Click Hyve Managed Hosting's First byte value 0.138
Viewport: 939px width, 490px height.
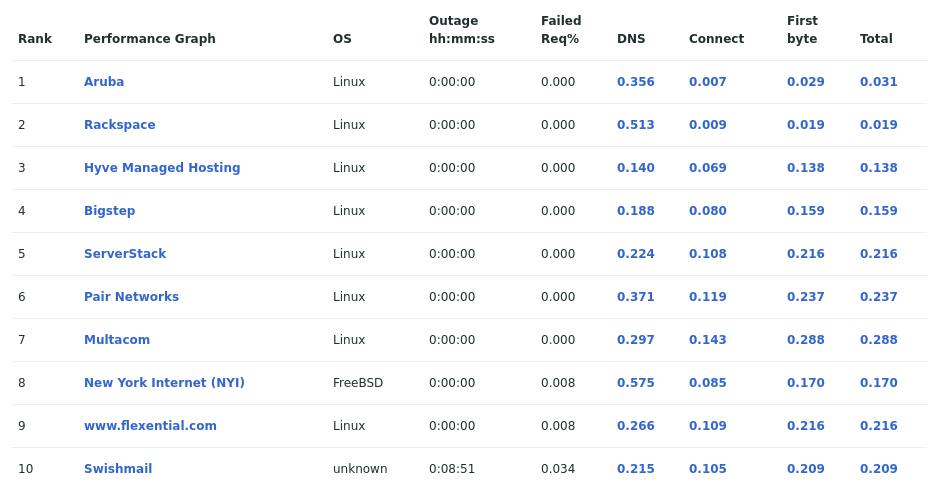pos(805,168)
